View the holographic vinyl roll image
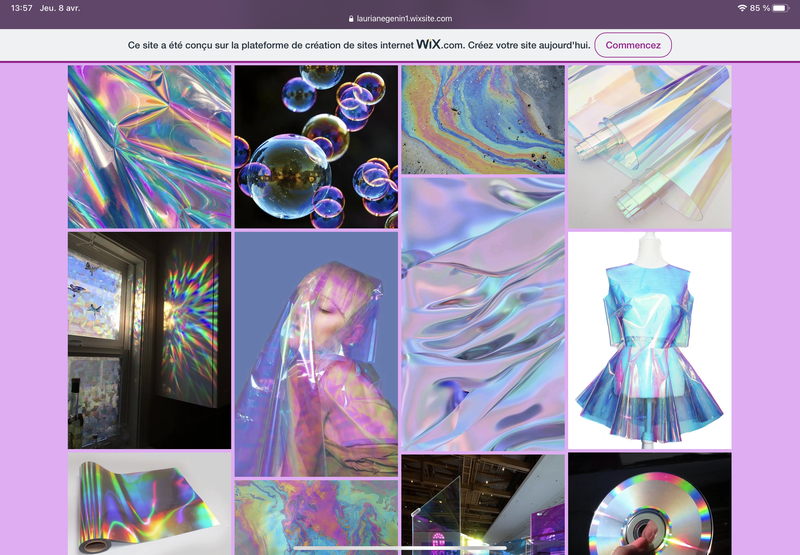The width and height of the screenshot is (800, 555). 150,504
